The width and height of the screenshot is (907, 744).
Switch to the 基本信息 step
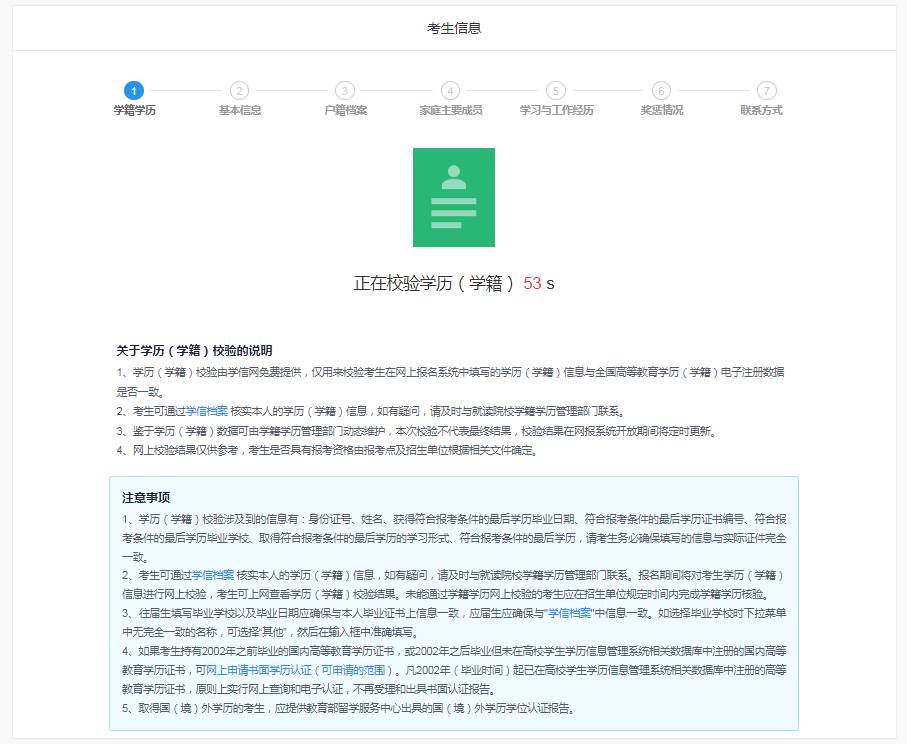coord(239,110)
